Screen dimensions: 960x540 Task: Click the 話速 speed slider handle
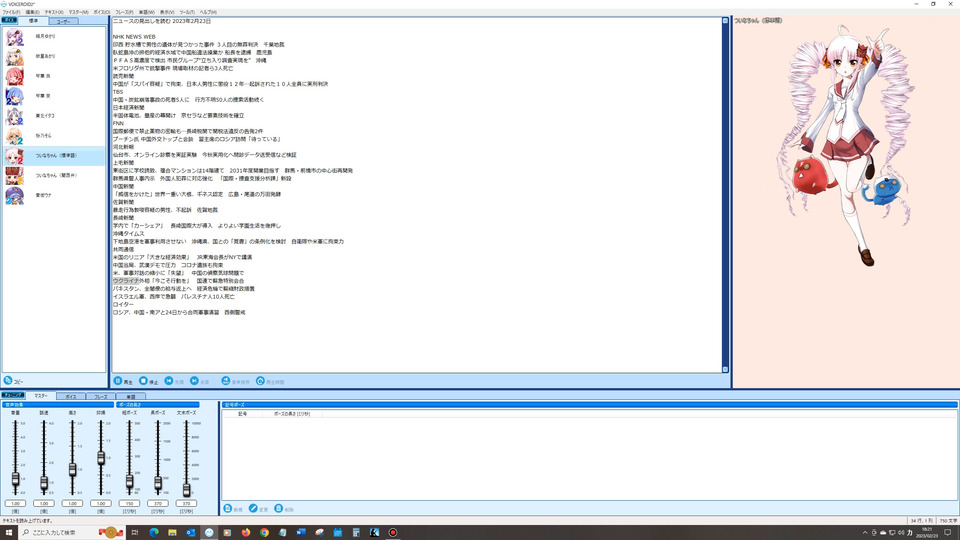(x=44, y=483)
